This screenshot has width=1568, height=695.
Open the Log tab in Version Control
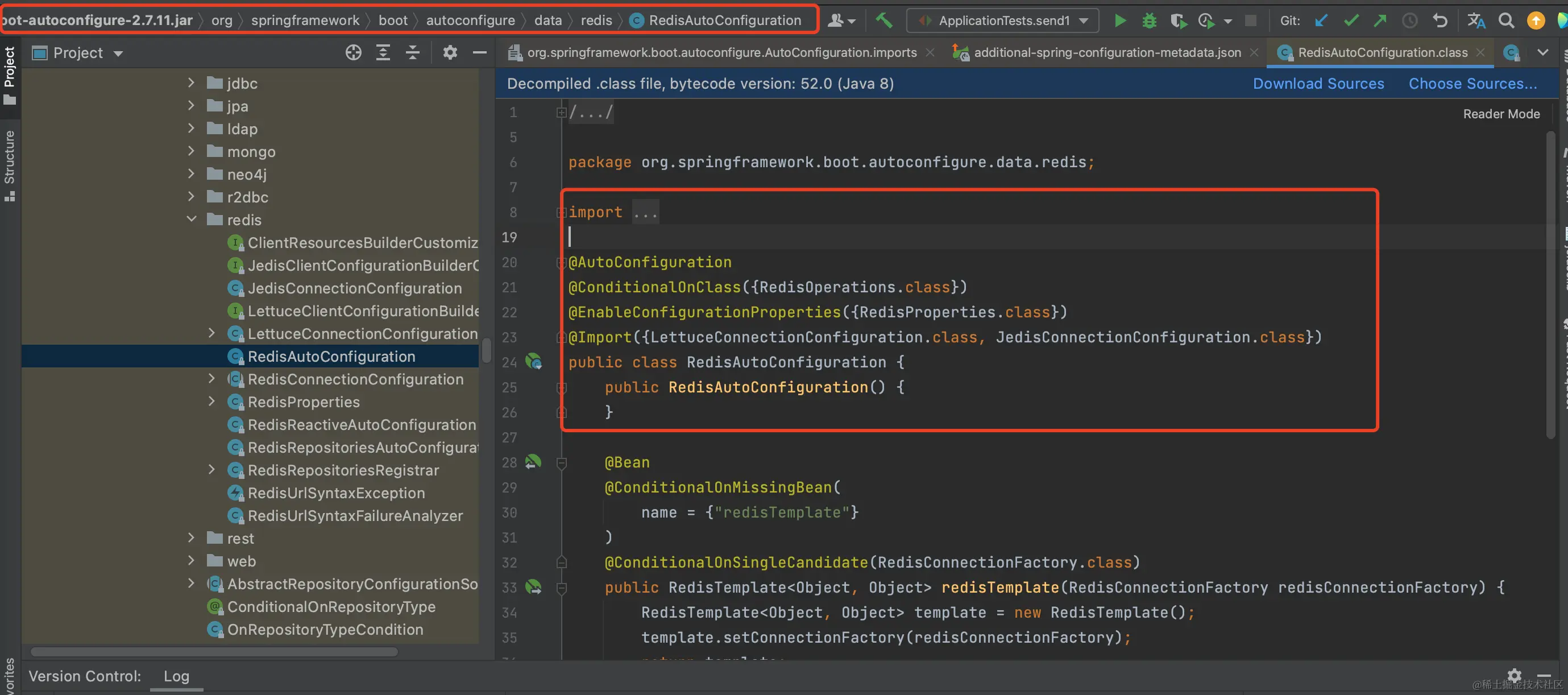pos(176,676)
